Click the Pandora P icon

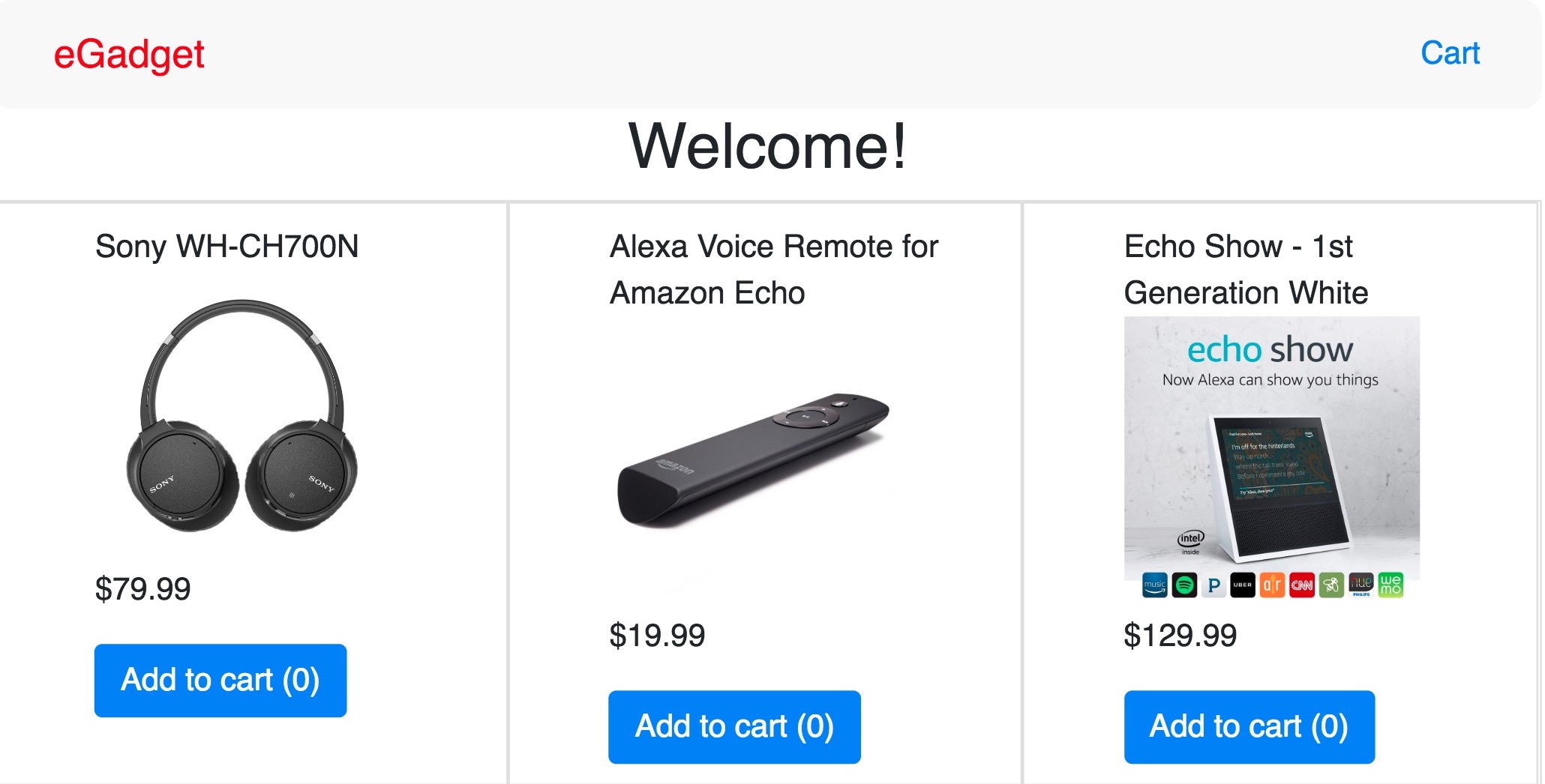click(1213, 585)
